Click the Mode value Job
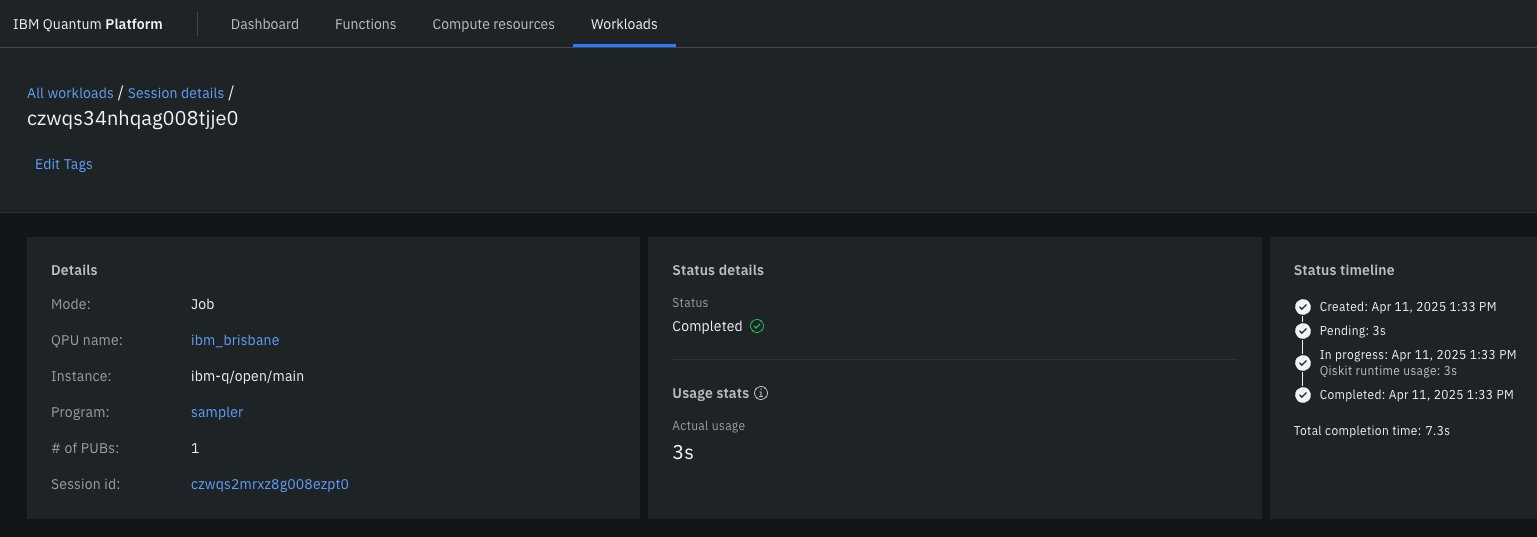 coord(202,304)
